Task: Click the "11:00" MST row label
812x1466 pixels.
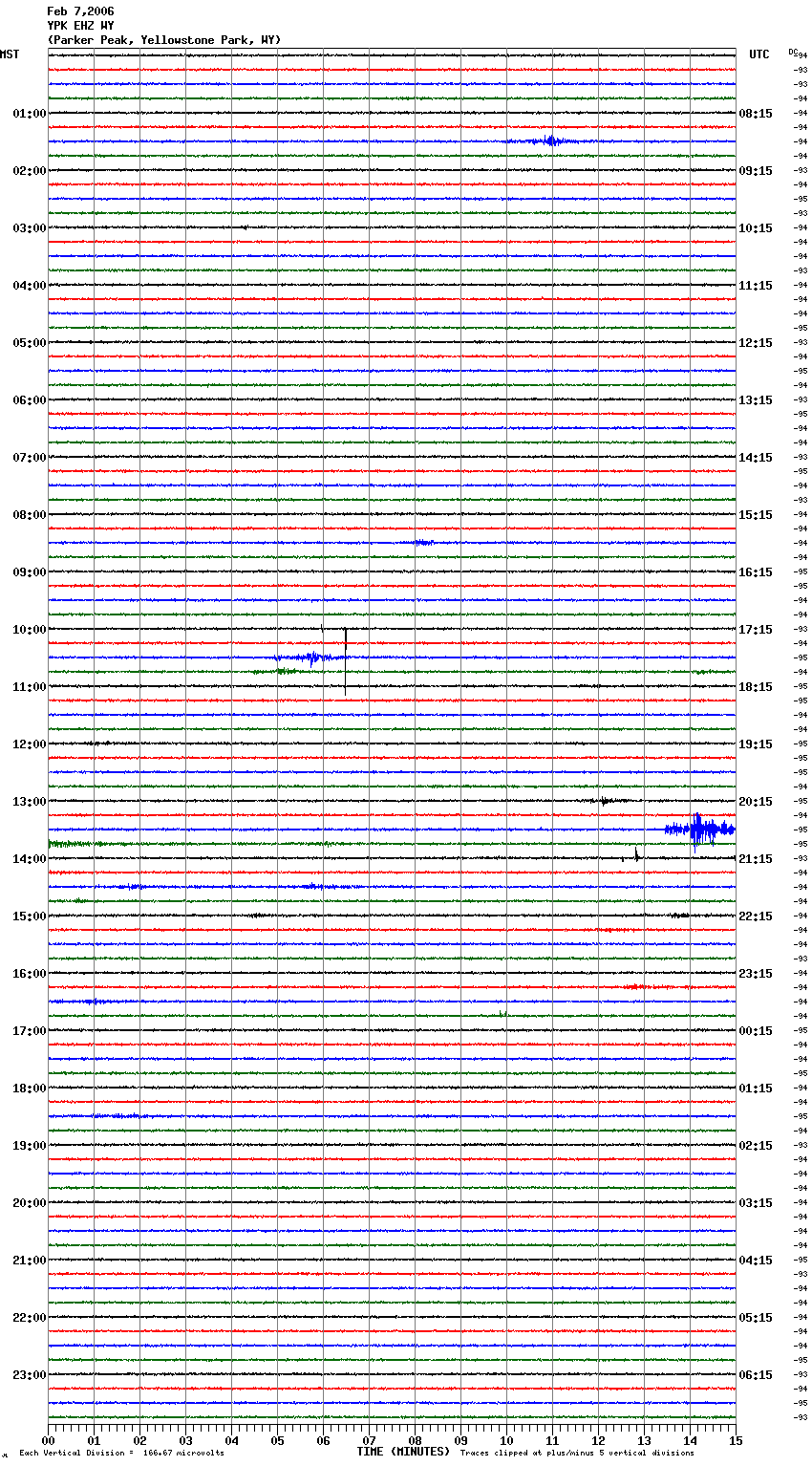Action: click(x=30, y=687)
